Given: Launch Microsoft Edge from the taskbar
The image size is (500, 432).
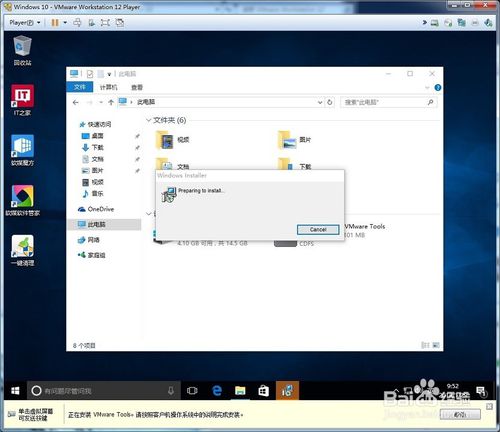Looking at the screenshot, I should [217, 390].
